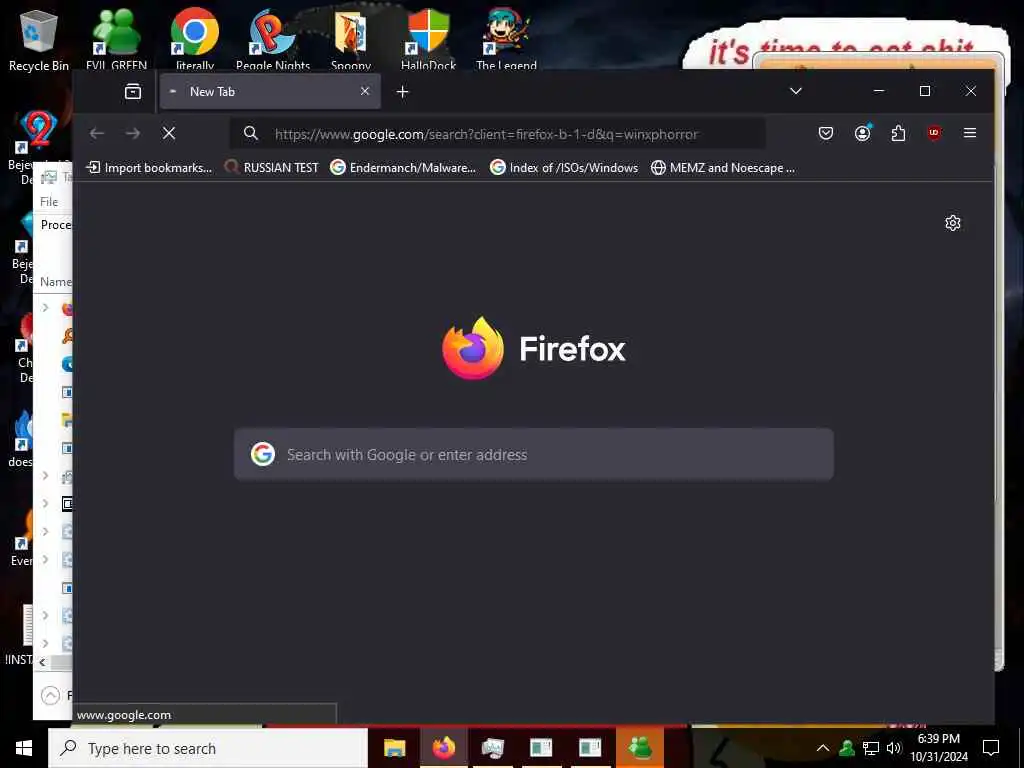Open the Chrome desktop shortcut
The height and width of the screenshot is (768, 1024).
pos(195,39)
